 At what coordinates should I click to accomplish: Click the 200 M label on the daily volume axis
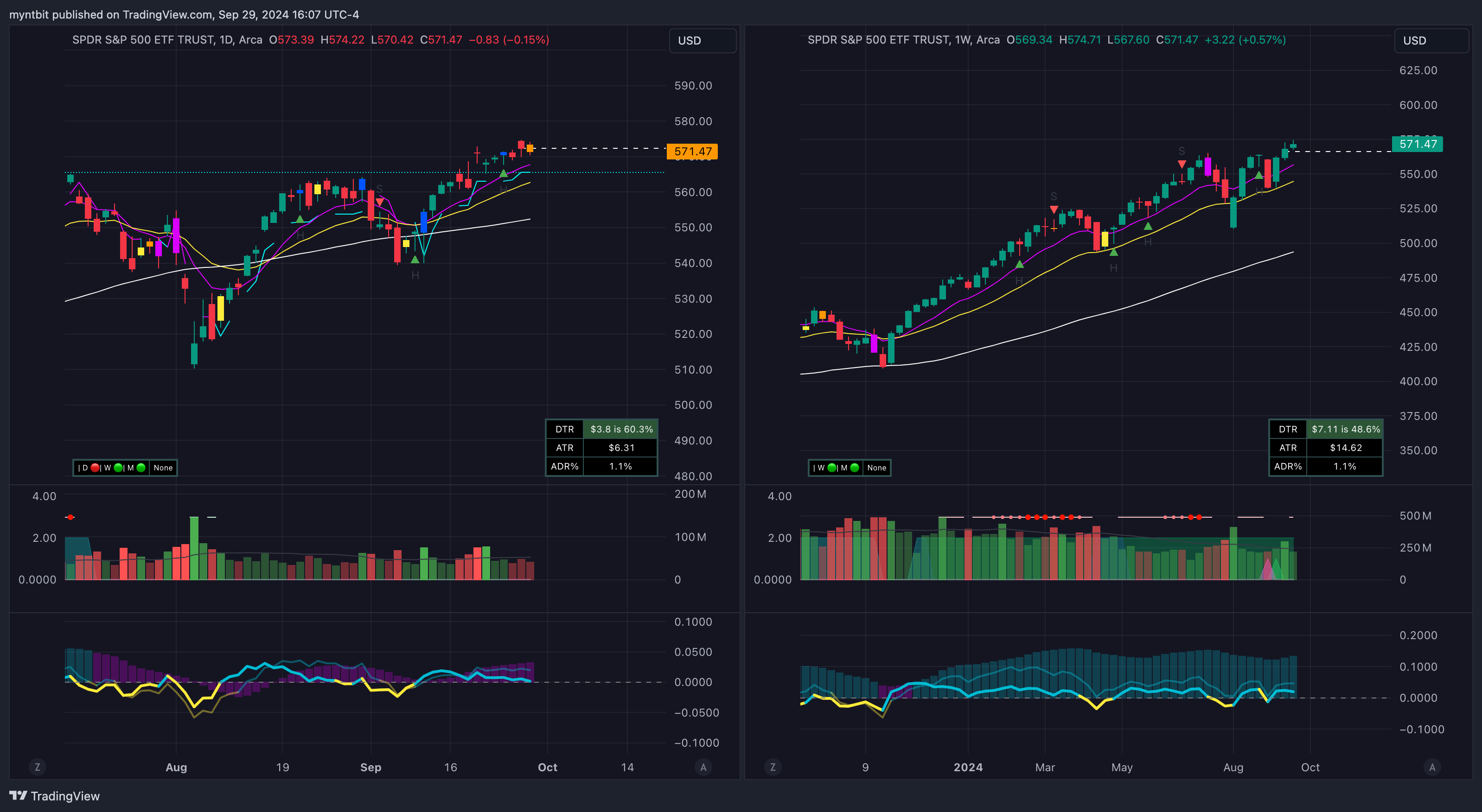click(x=690, y=494)
